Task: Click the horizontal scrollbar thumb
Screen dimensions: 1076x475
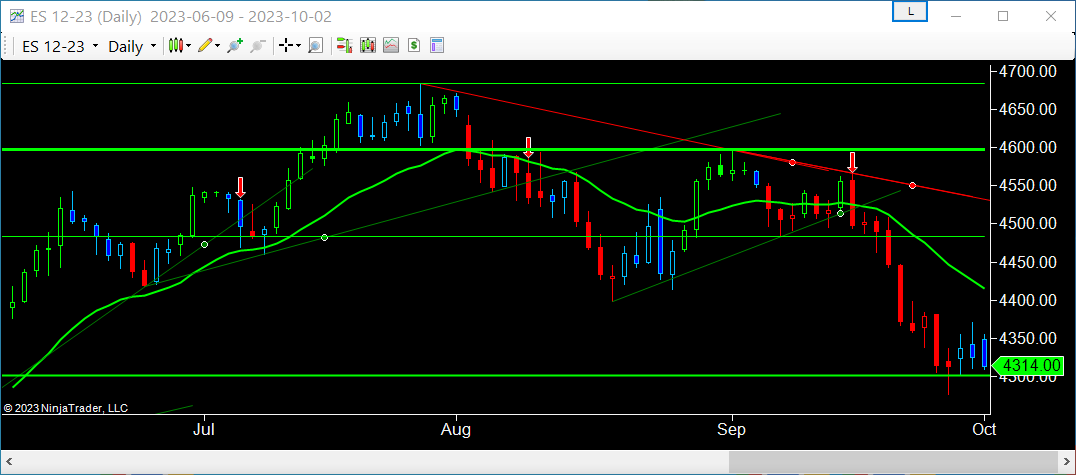Action: (893, 462)
